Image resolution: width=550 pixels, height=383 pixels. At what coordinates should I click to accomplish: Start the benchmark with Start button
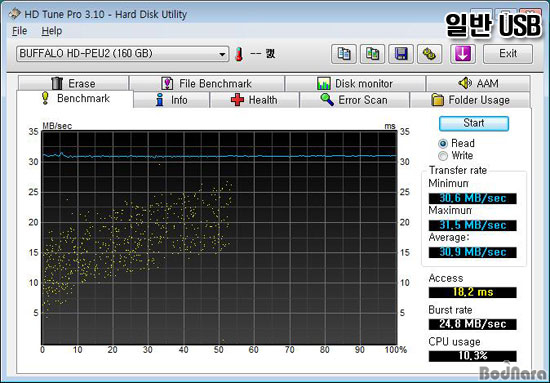coord(474,123)
